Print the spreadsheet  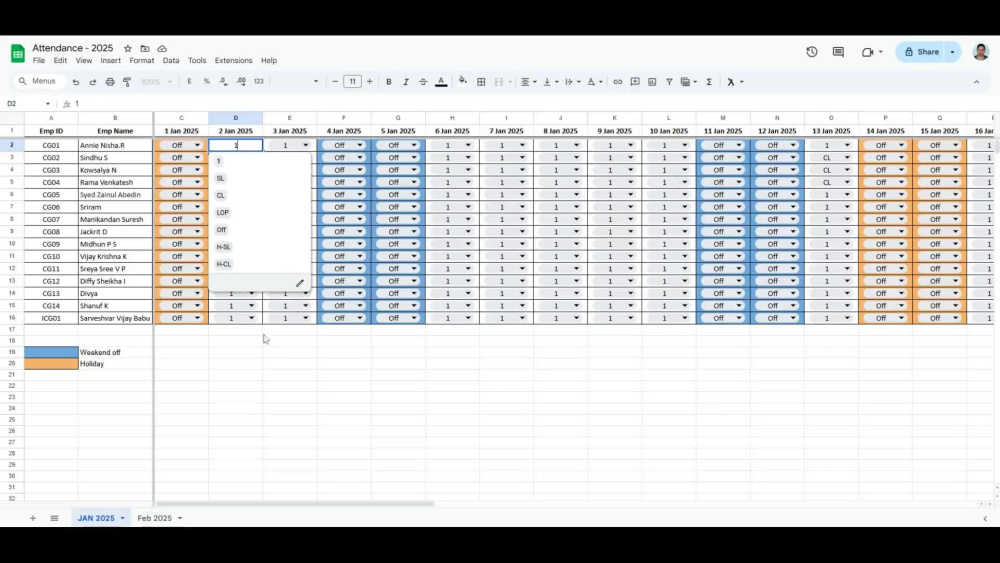(x=110, y=82)
